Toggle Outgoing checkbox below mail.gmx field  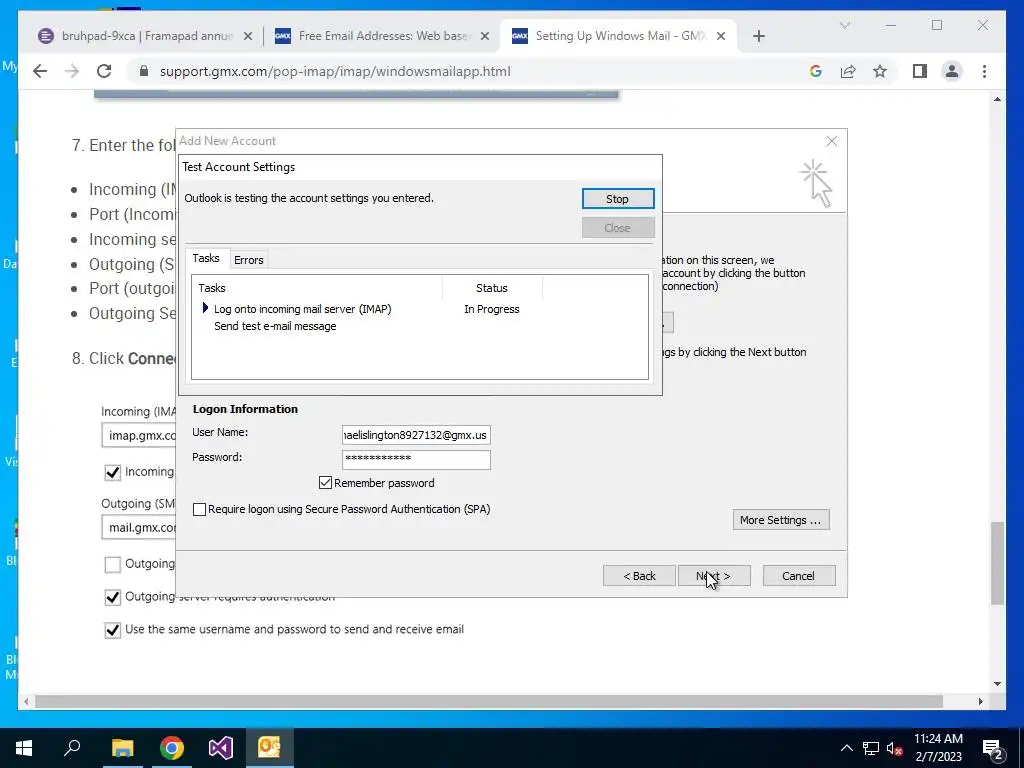[112, 564]
